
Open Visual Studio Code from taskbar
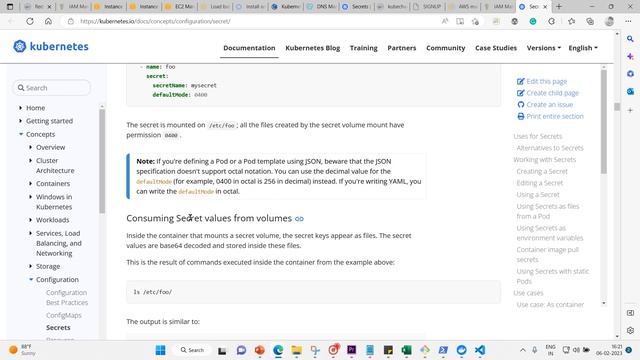point(480,350)
